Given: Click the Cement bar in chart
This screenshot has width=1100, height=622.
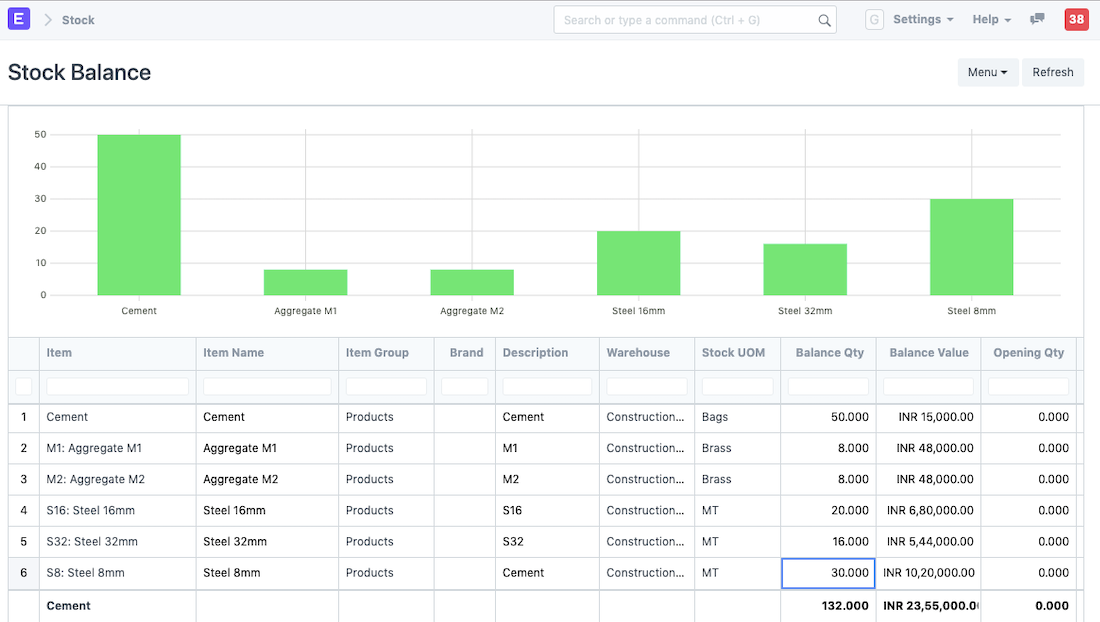Looking at the screenshot, I should coord(139,215).
